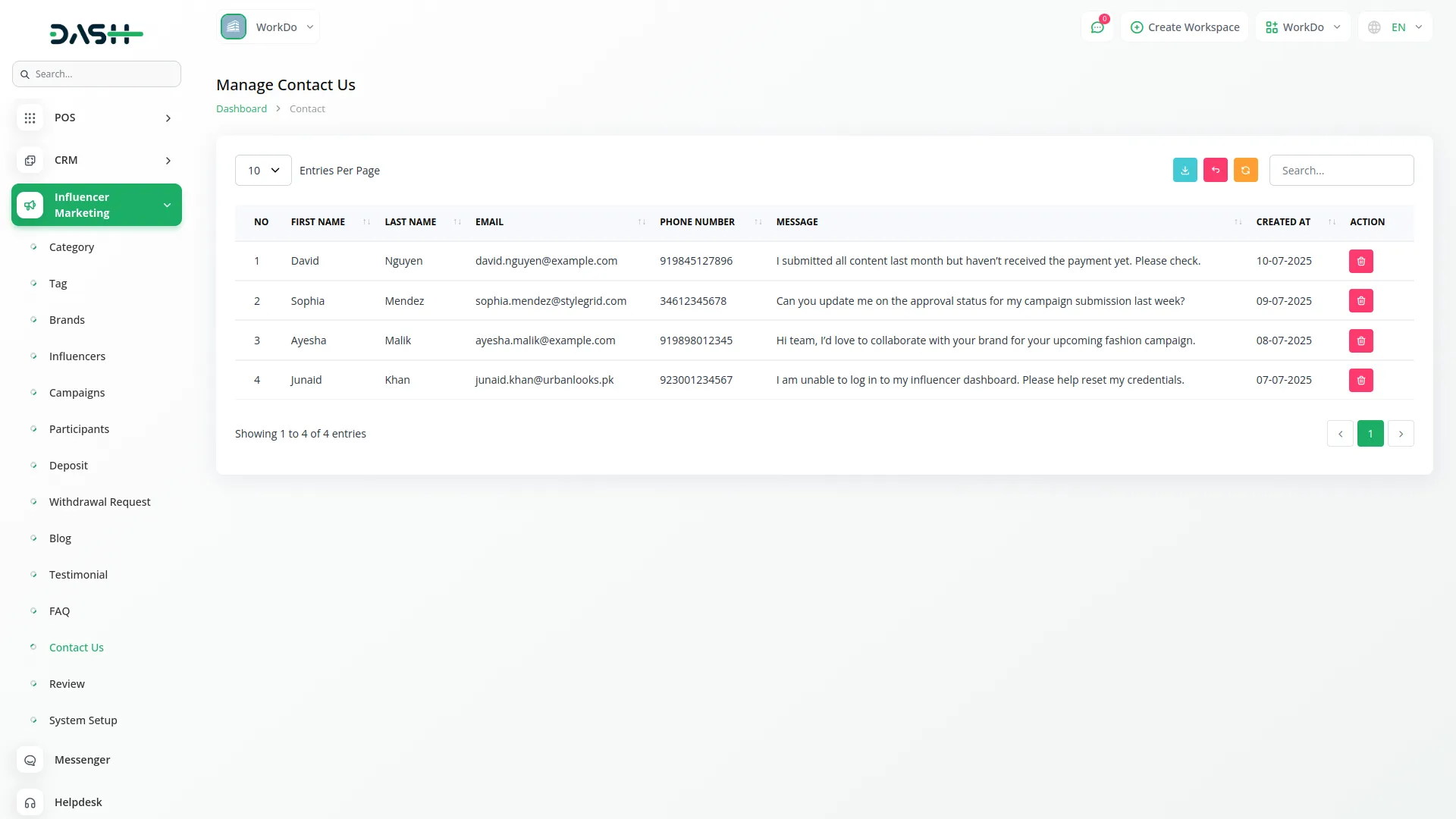
Task: Open the Campaigns sidebar item
Action: (x=77, y=393)
